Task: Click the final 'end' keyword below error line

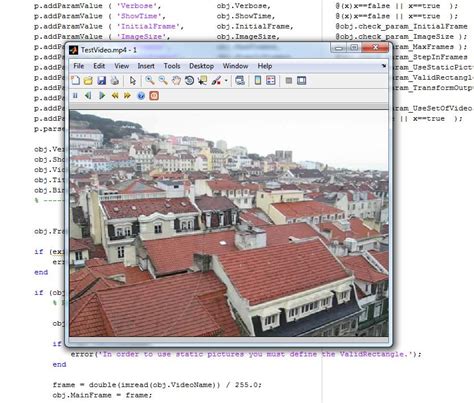Action: (59, 364)
